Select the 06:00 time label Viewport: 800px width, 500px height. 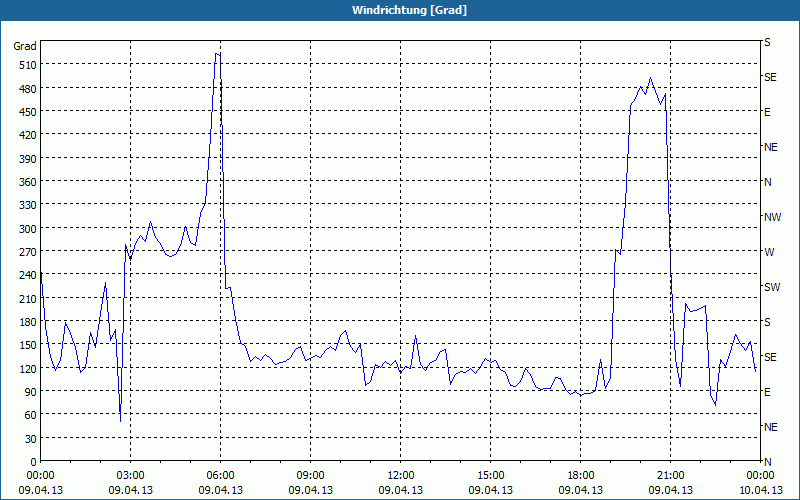pyautogui.click(x=220, y=476)
